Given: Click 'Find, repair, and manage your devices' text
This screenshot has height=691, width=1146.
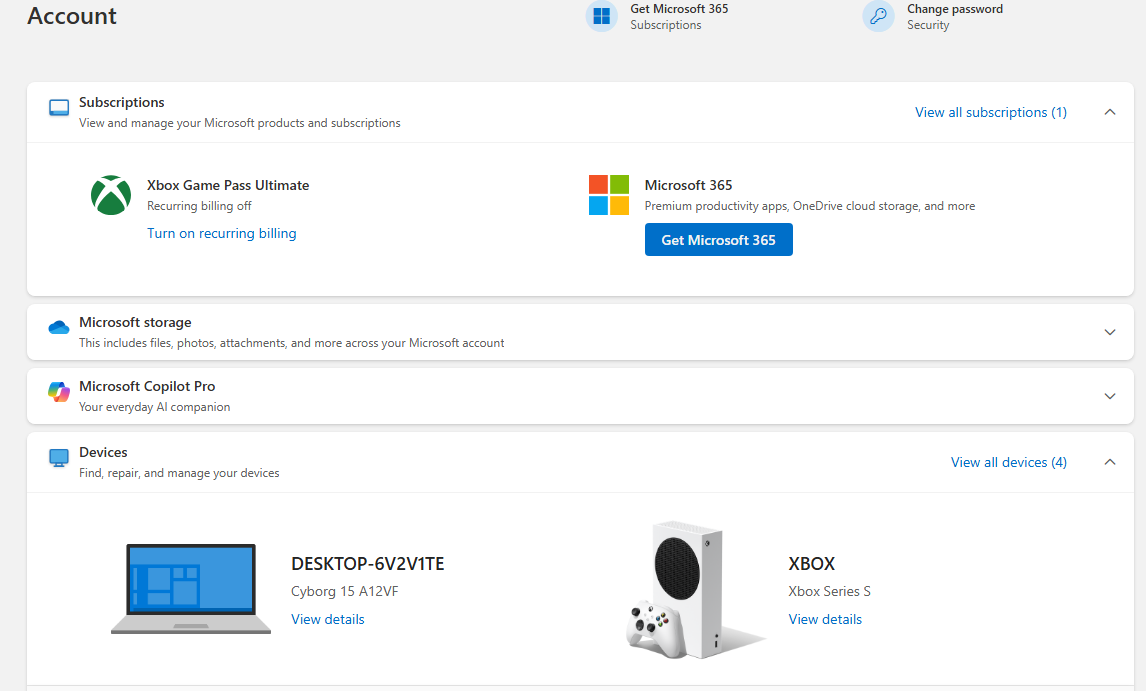Looking at the screenshot, I should [x=179, y=473].
